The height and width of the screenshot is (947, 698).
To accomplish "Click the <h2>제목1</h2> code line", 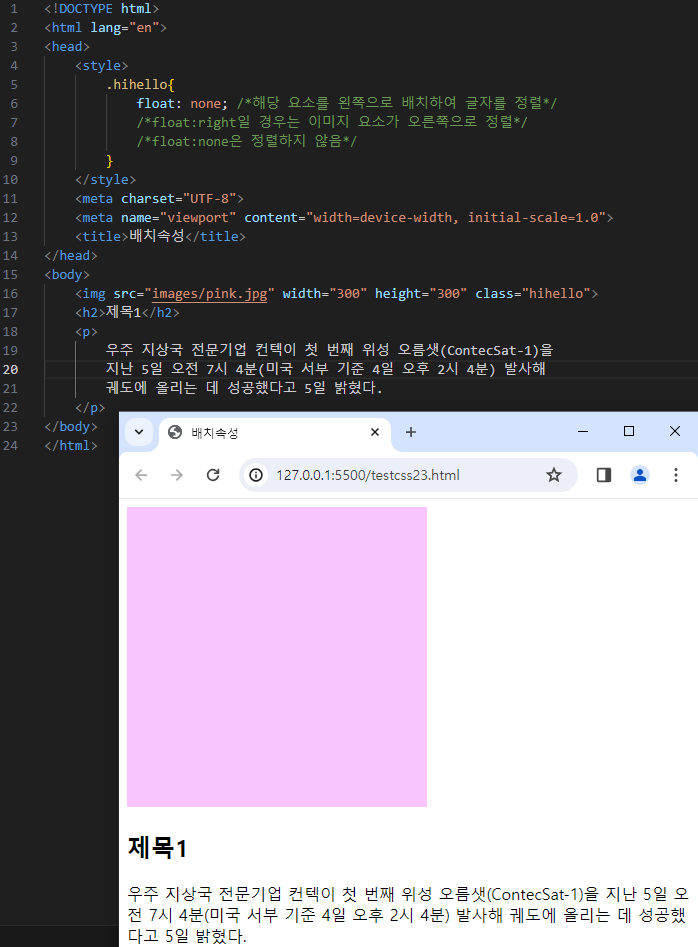I will point(127,312).
